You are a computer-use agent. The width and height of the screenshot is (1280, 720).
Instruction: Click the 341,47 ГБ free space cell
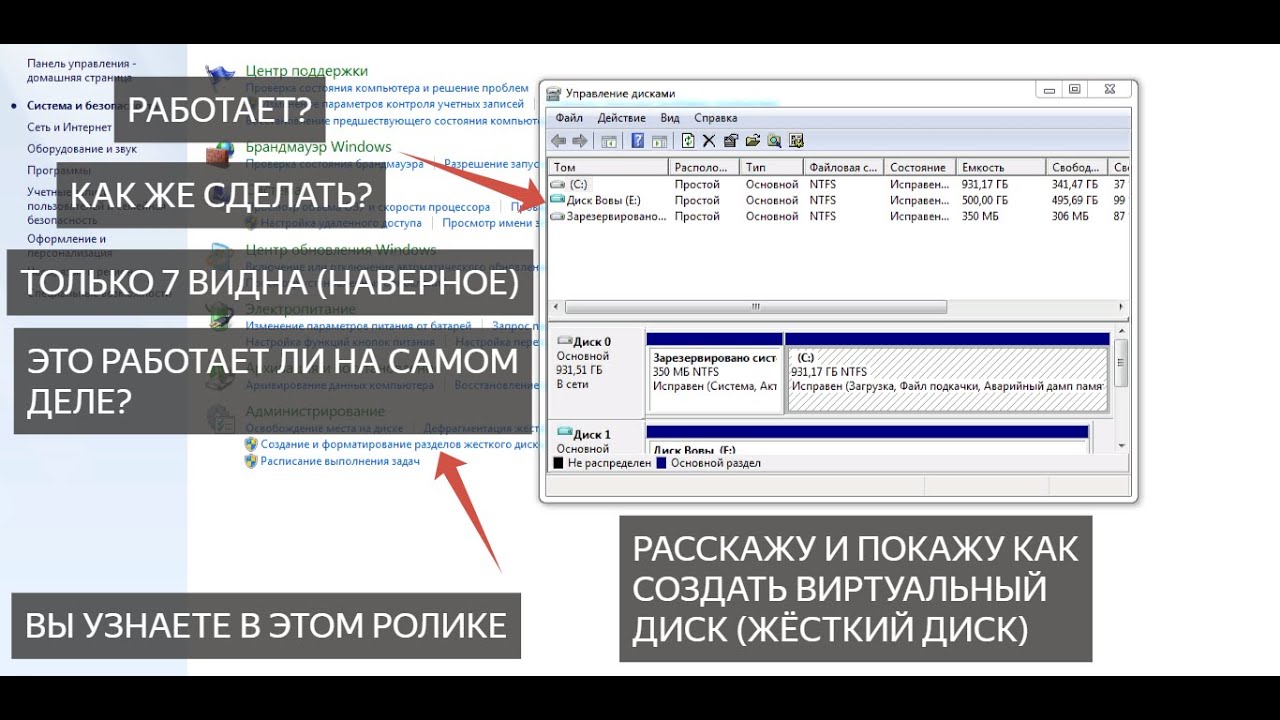(x=1075, y=185)
